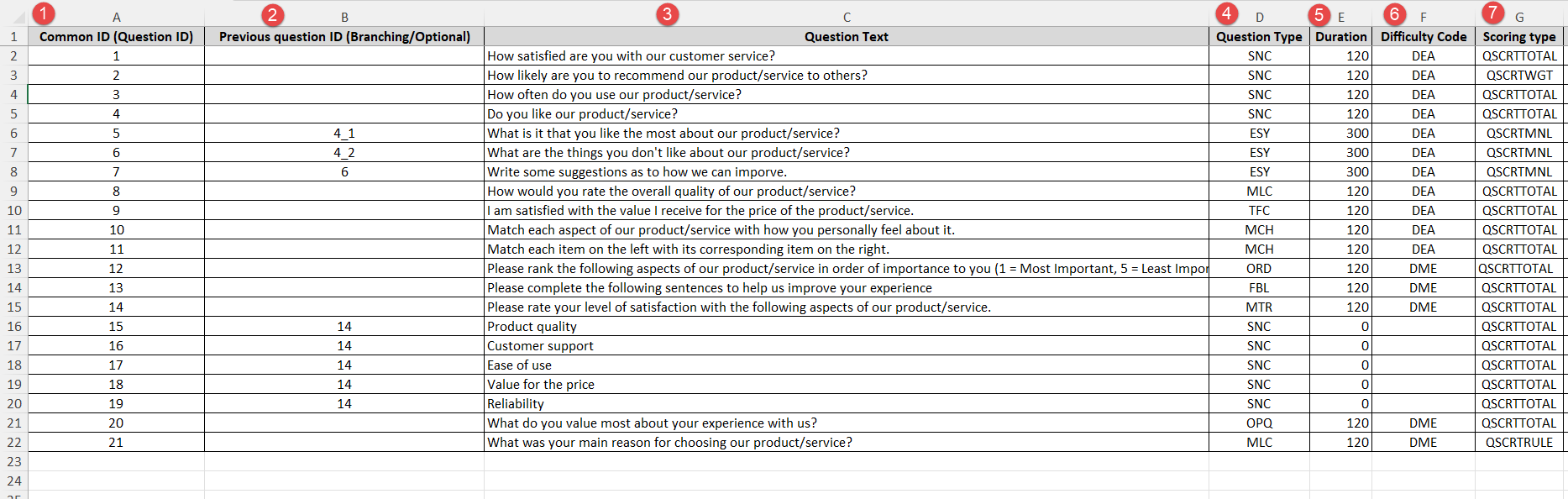Select column C header
This screenshot has width=1568, height=499.
[847, 17]
